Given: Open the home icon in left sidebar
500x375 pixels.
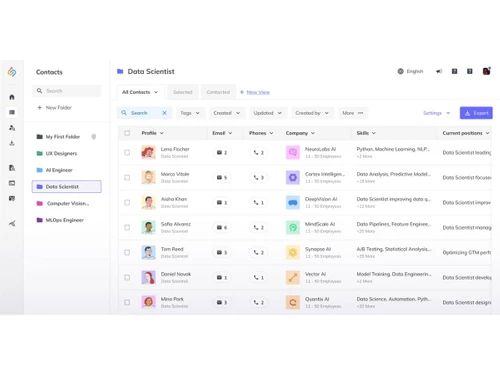Looking at the screenshot, I should pos(12,97).
